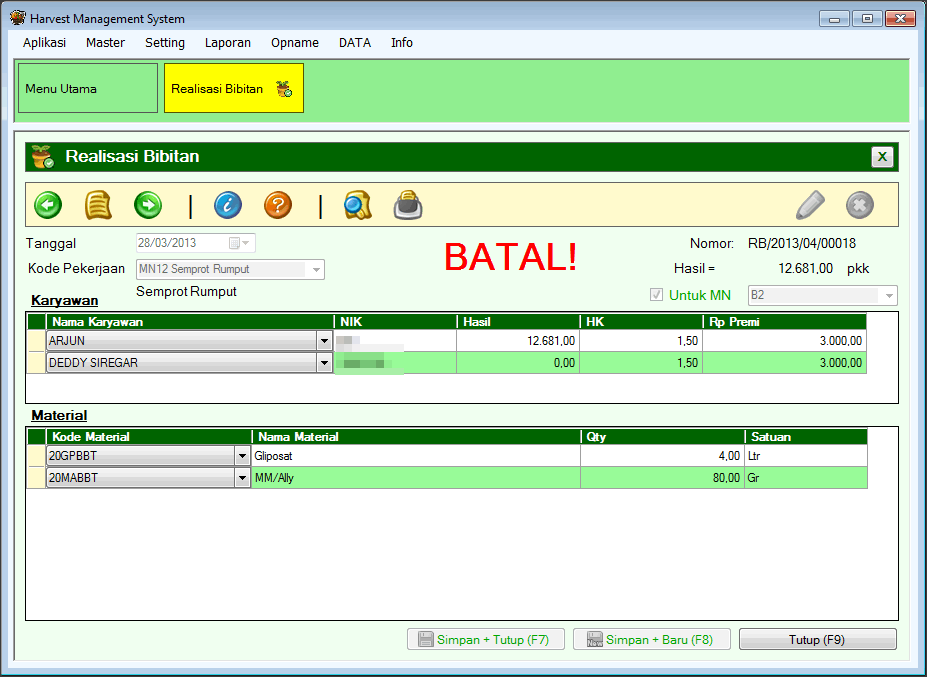927x677 pixels.
Task: Click the printer icon in toolbar
Action: [408, 205]
